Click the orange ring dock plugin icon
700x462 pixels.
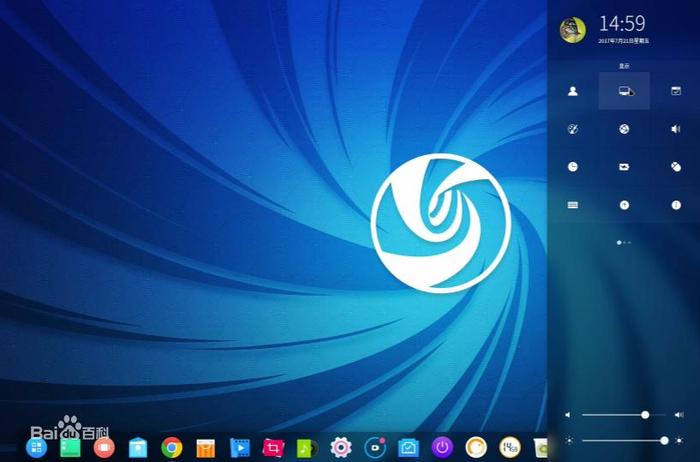point(476,447)
